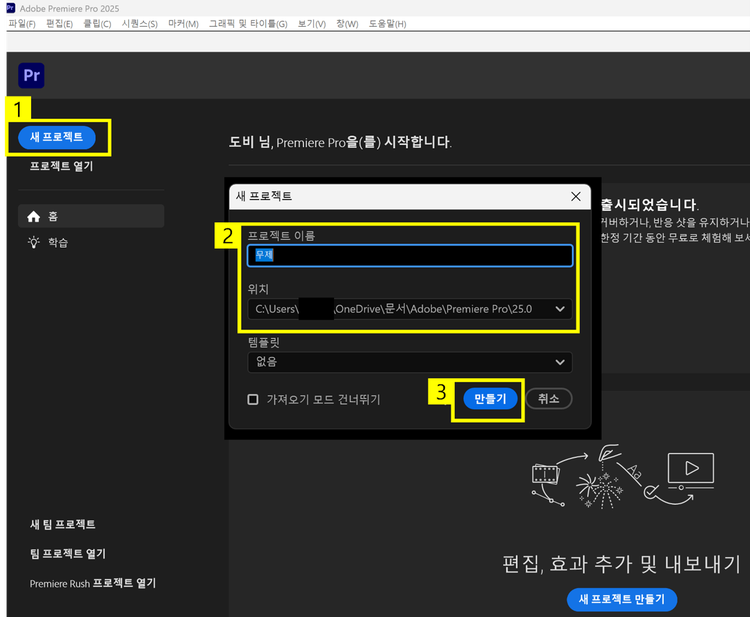Click the 취소 button
The width and height of the screenshot is (750, 617).
pyautogui.click(x=549, y=399)
